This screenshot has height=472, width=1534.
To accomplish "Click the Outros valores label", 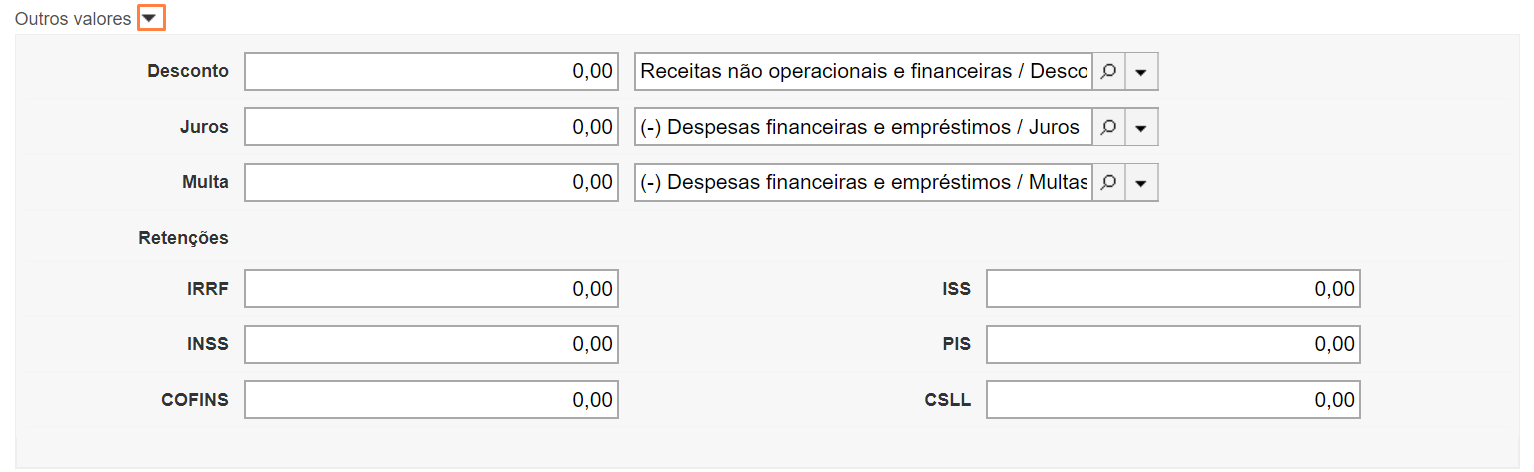I will point(73,19).
